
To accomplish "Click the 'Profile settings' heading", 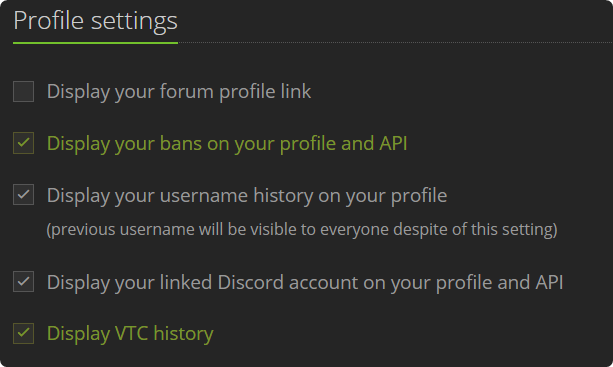I will [95, 21].
